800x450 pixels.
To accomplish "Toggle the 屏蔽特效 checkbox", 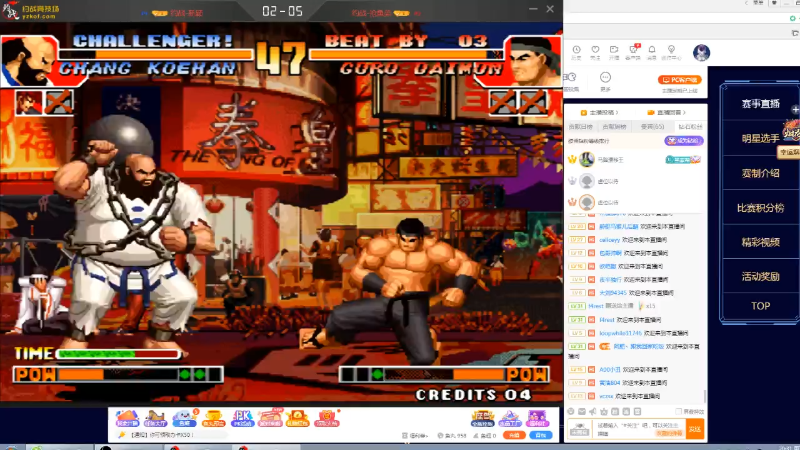I will coord(678,411).
